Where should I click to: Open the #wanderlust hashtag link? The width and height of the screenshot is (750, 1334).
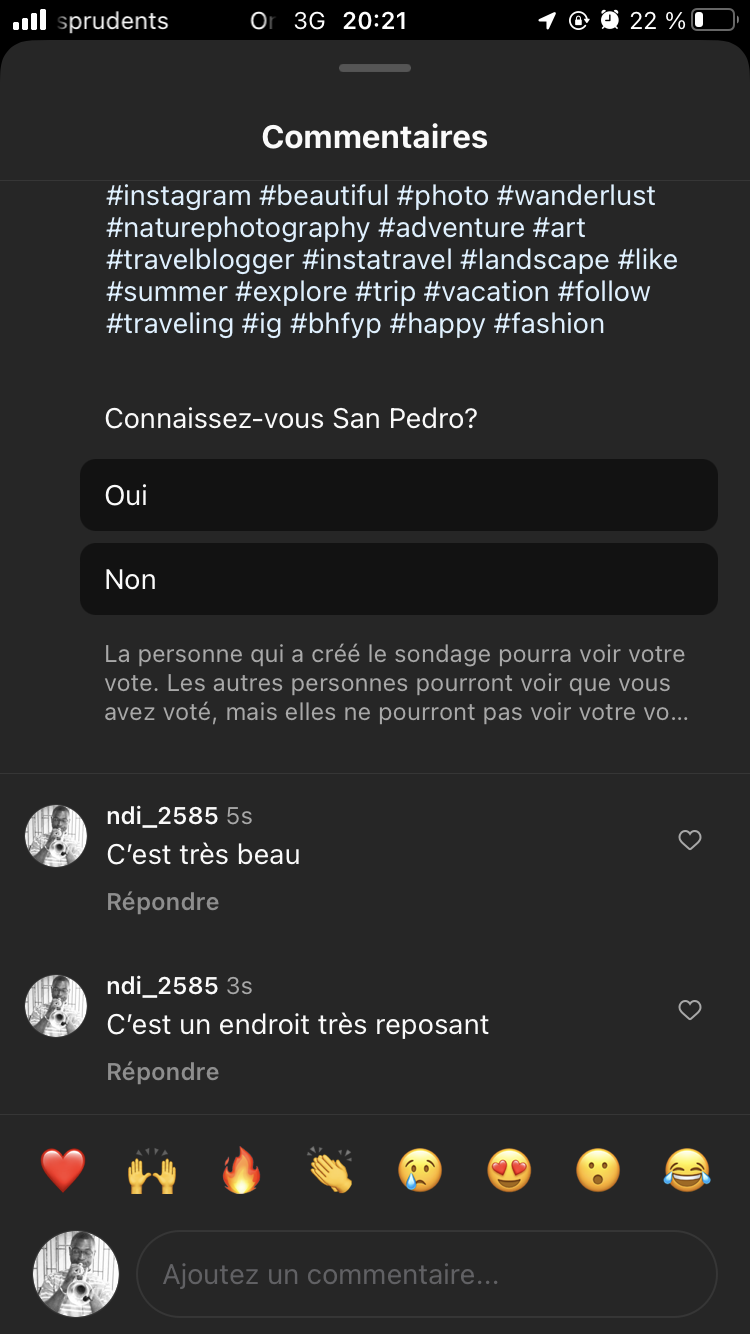click(576, 195)
